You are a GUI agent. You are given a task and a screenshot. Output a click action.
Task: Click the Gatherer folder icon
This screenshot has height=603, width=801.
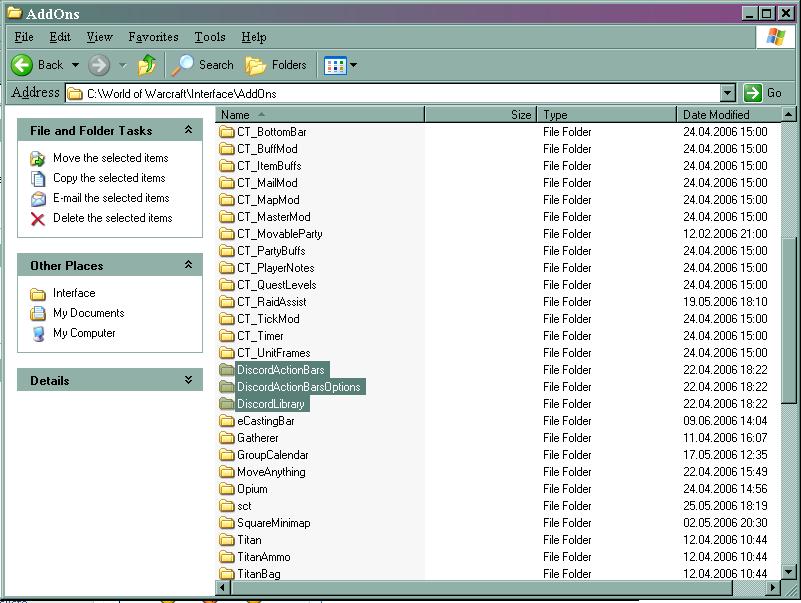(x=227, y=438)
